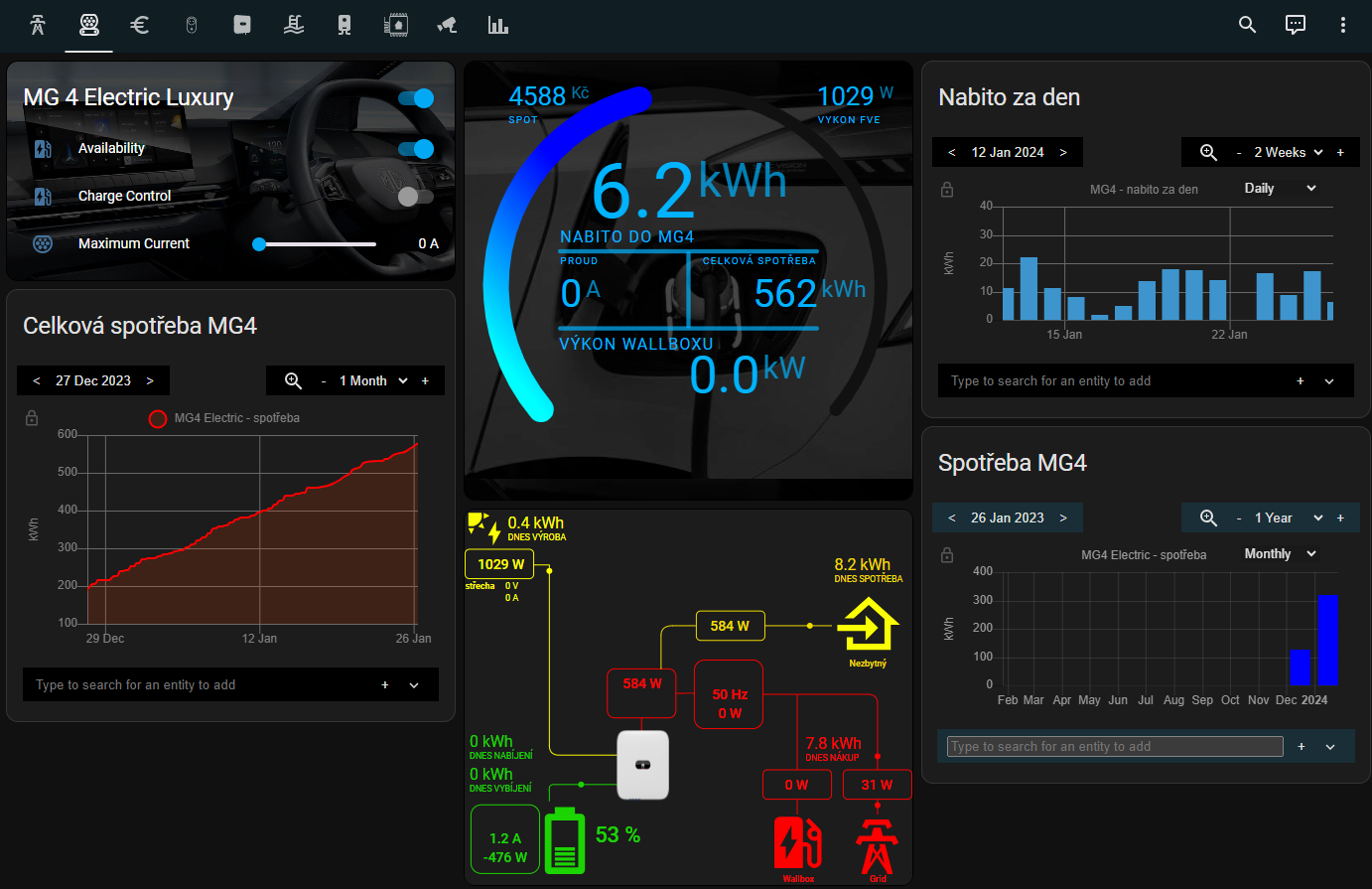Open the Monthly period dropdown

coord(1281,553)
